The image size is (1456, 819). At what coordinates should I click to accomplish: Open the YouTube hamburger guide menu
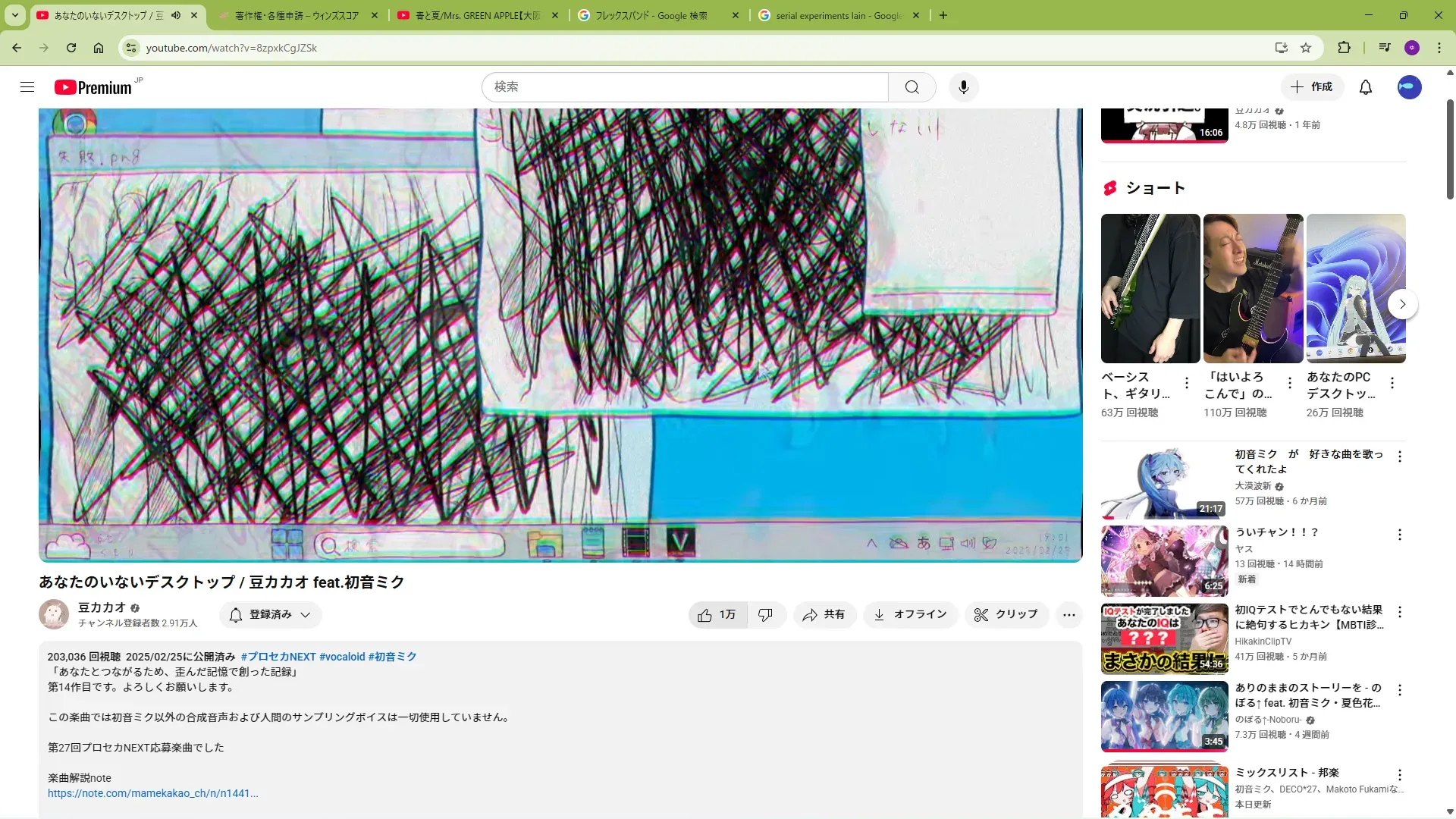[27, 87]
